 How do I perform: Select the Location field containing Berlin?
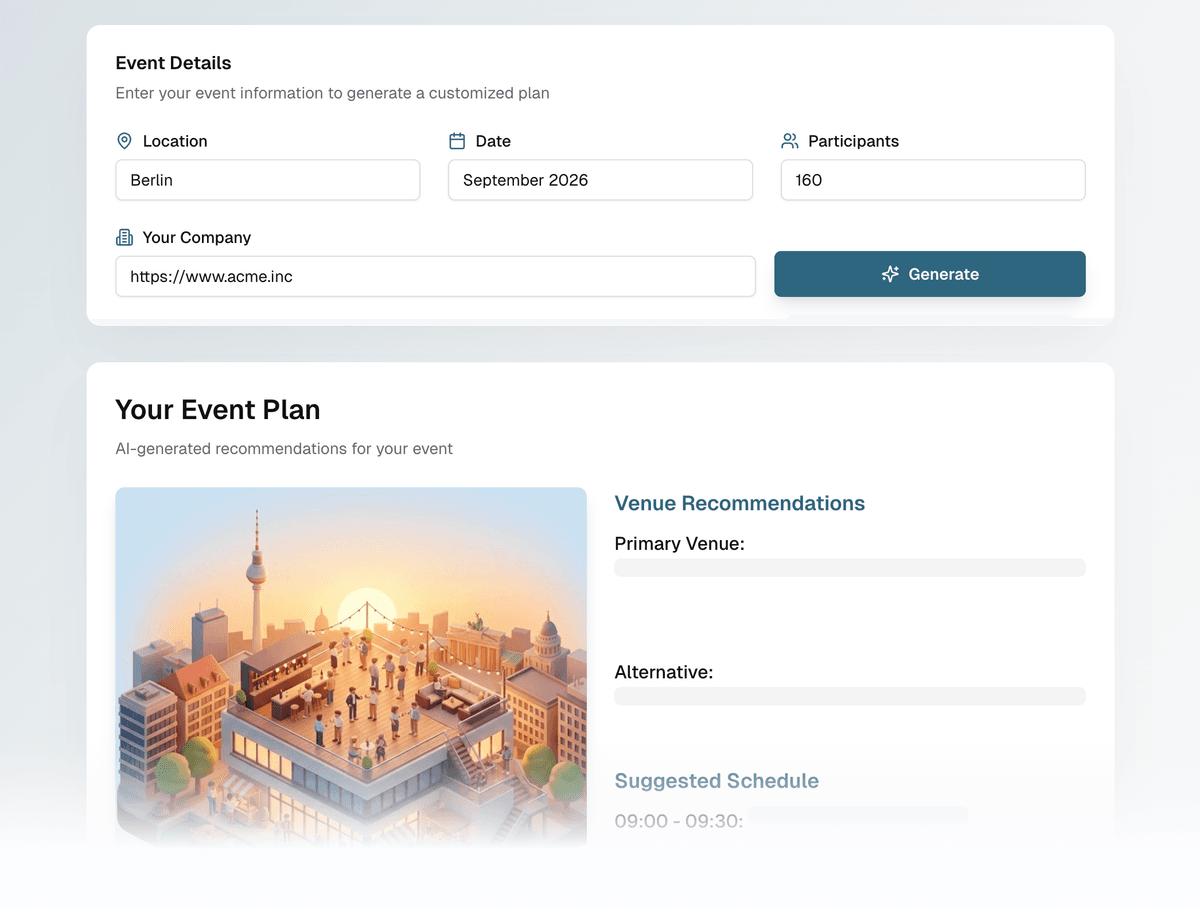pos(267,180)
